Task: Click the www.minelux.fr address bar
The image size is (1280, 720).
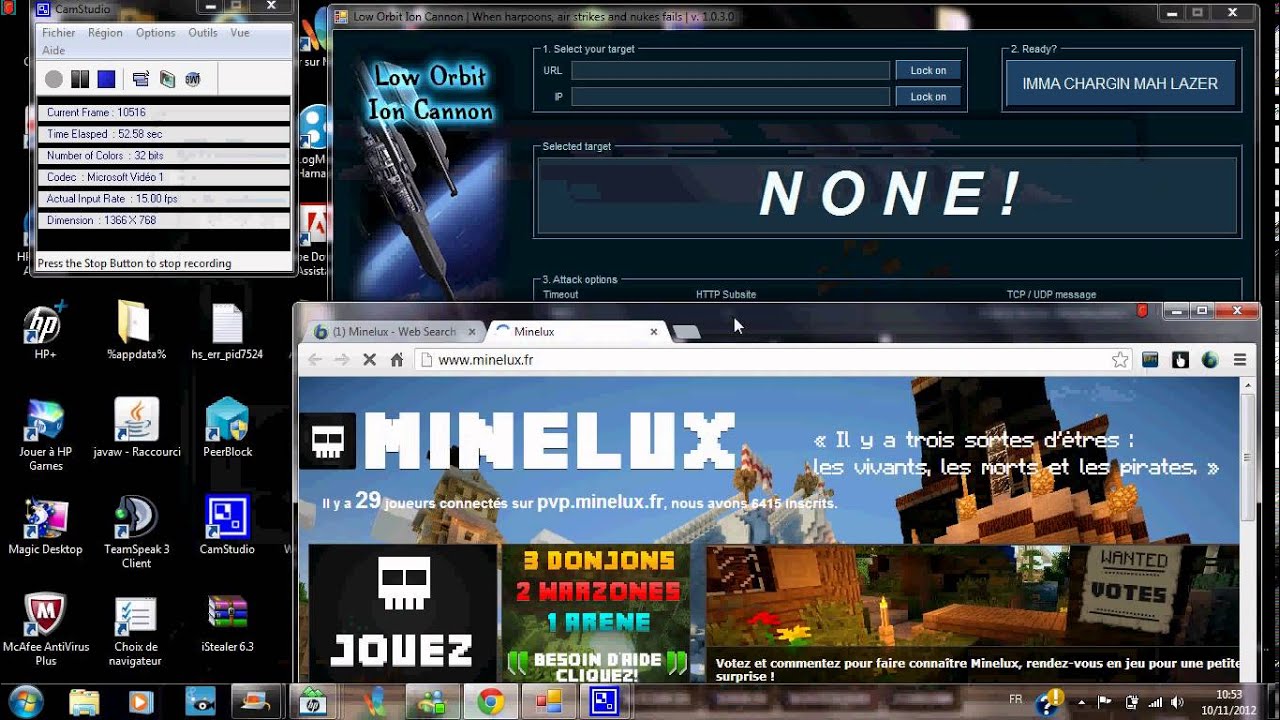Action: pyautogui.click(x=772, y=360)
